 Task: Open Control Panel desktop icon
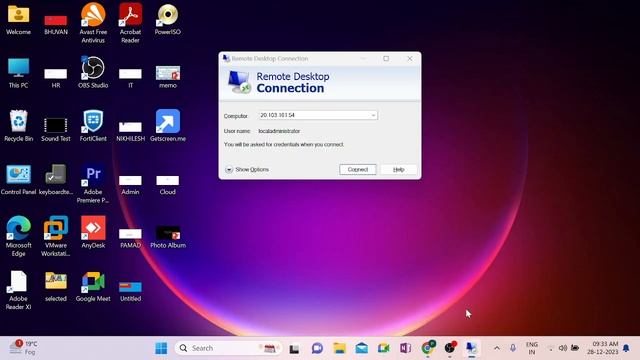18,180
